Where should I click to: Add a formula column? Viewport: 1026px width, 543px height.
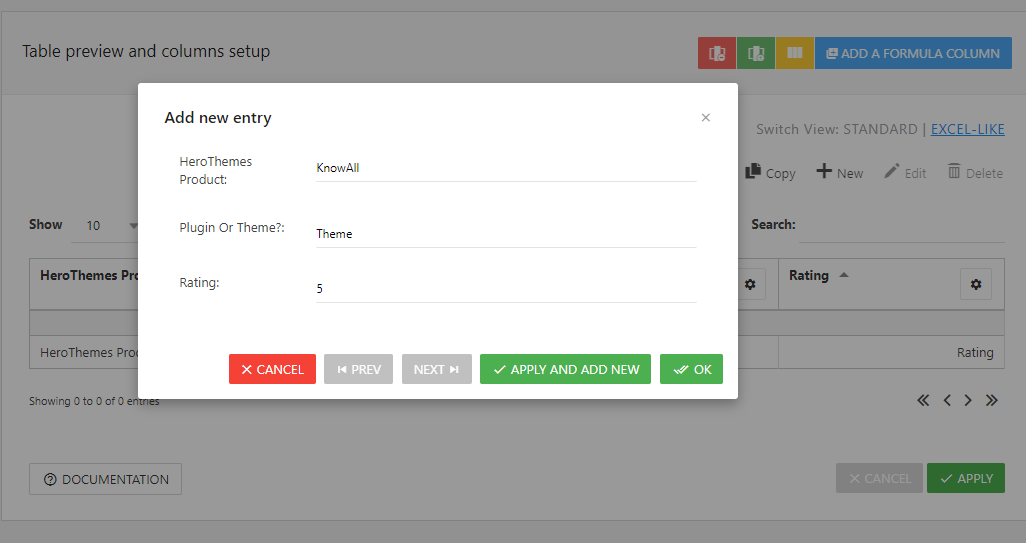coord(913,53)
